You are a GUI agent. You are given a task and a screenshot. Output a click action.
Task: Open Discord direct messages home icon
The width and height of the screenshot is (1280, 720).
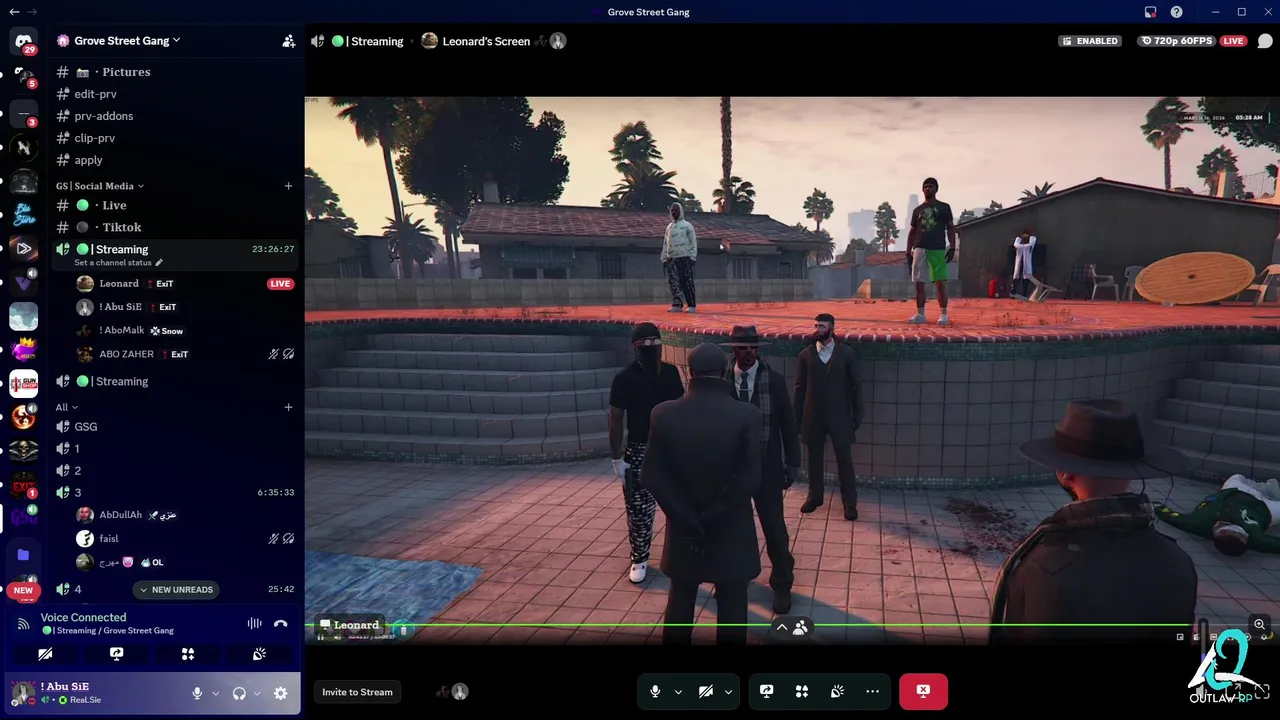(23, 41)
